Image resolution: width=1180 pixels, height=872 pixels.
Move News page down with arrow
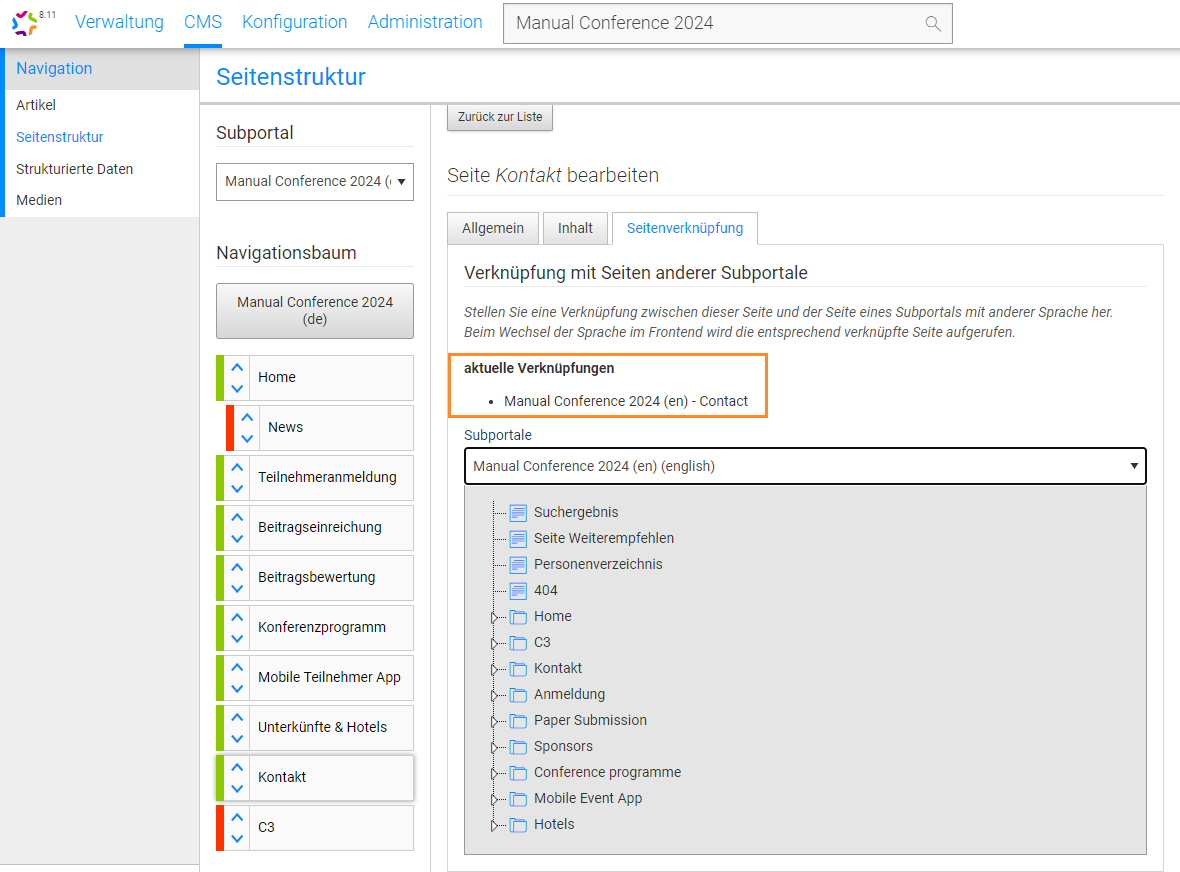(x=247, y=438)
